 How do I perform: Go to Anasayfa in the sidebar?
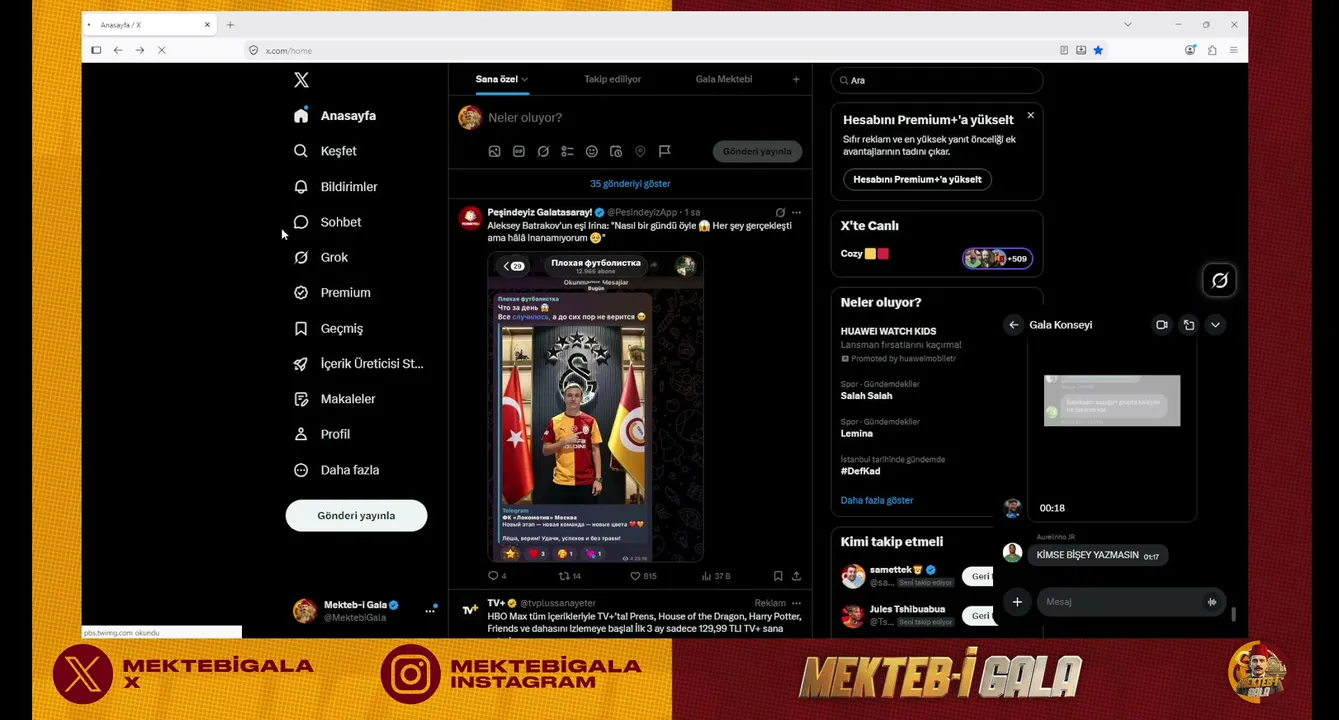click(x=335, y=116)
